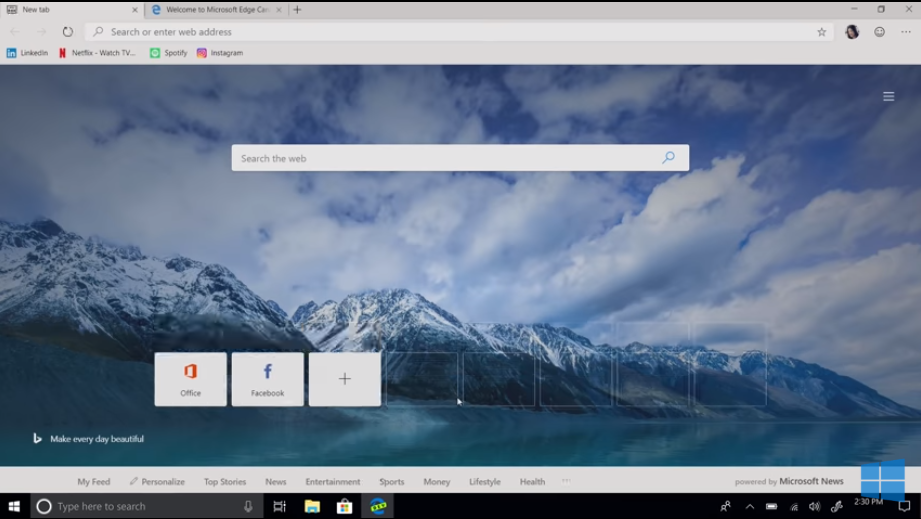
Task: Open the new tab with plus icon
Action: (x=297, y=10)
